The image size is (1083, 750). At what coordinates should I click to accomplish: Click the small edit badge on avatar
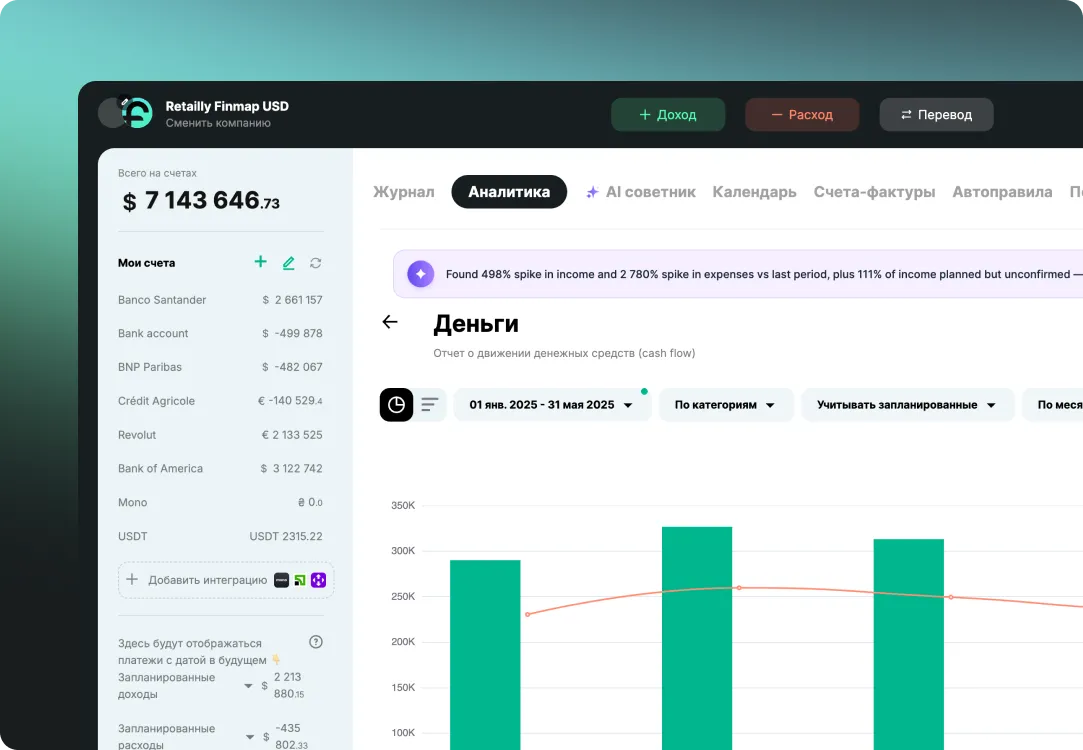click(x=124, y=101)
